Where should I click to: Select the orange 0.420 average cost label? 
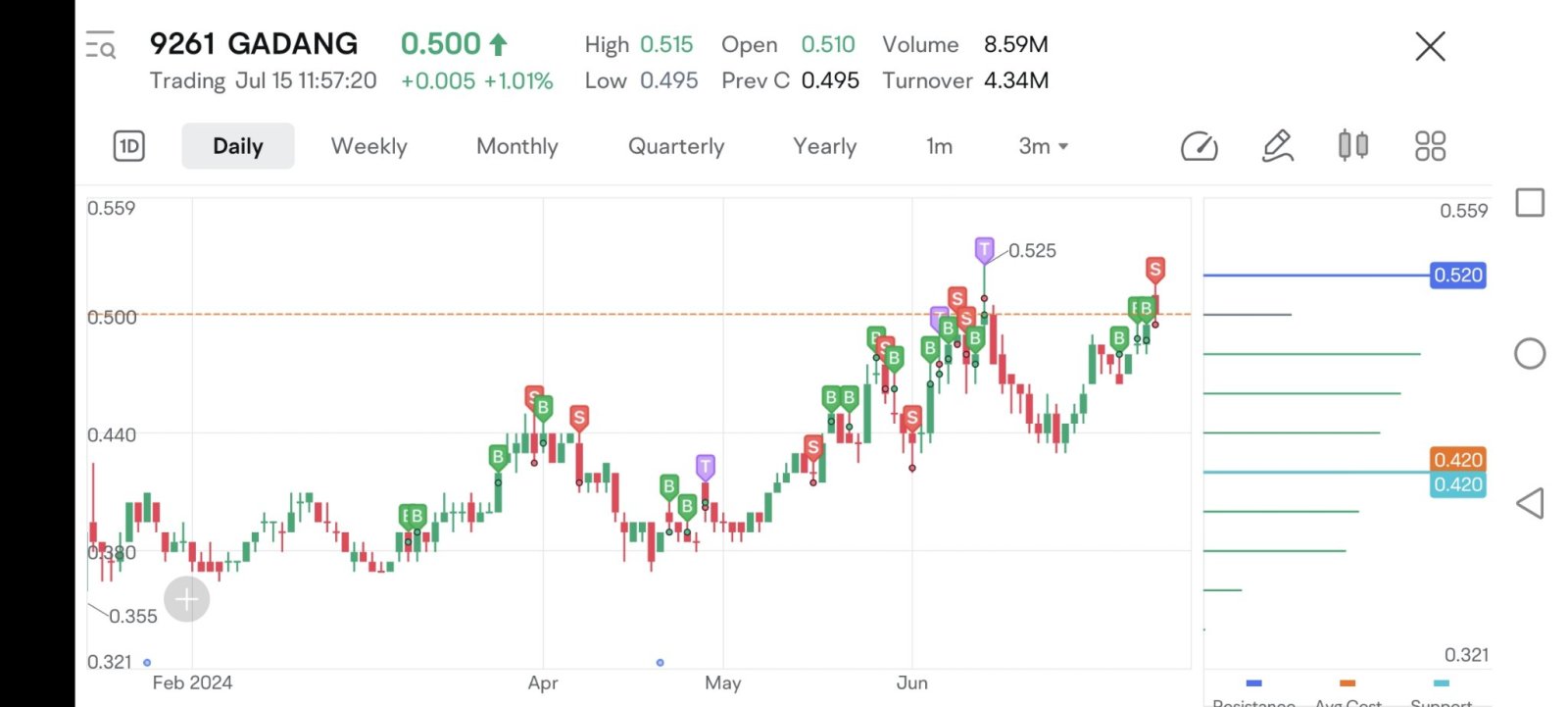pyautogui.click(x=1458, y=459)
